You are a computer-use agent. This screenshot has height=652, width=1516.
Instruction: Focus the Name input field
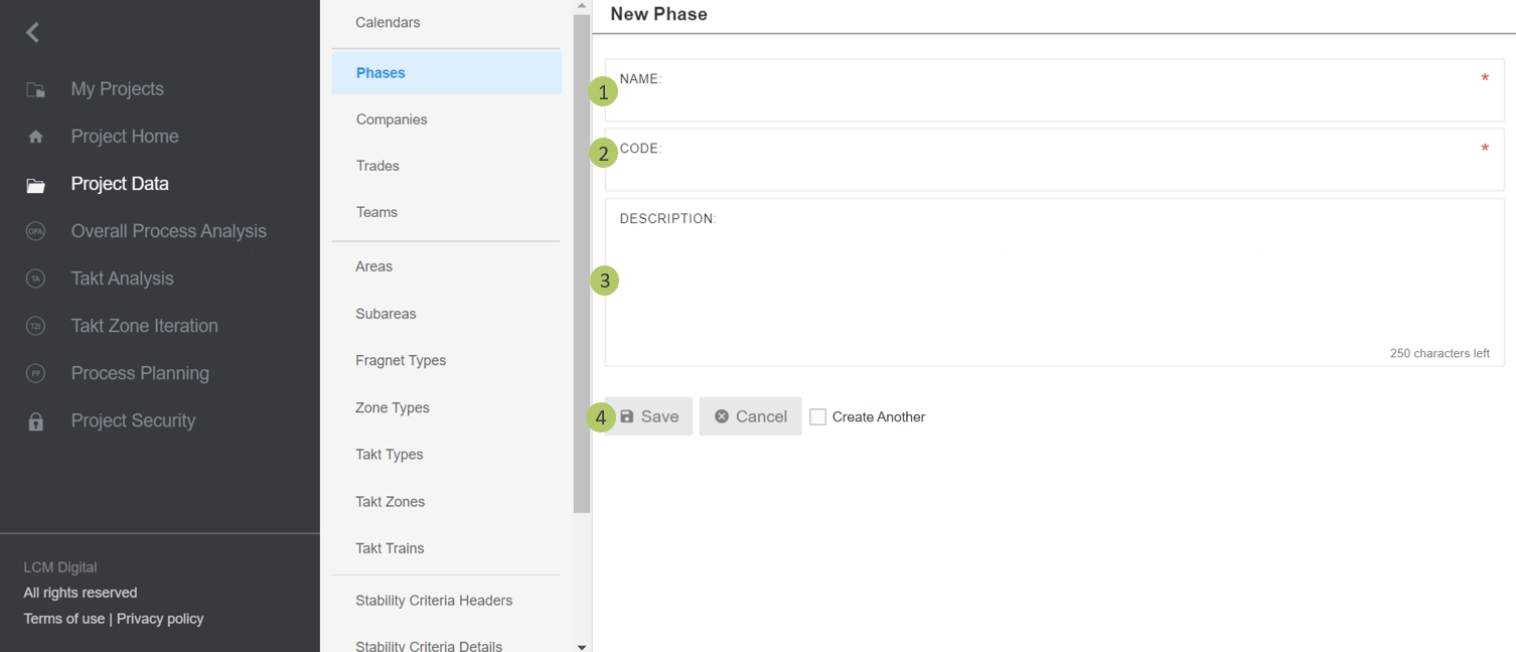pyautogui.click(x=1053, y=99)
